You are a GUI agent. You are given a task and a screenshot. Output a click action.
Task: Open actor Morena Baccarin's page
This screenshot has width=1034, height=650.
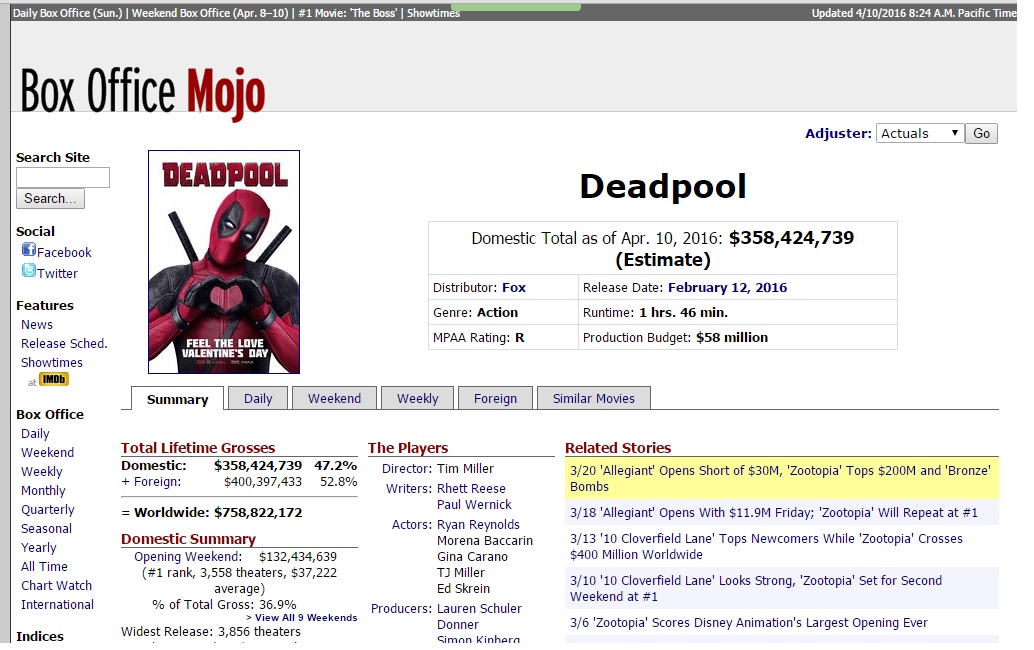pyautogui.click(x=485, y=541)
